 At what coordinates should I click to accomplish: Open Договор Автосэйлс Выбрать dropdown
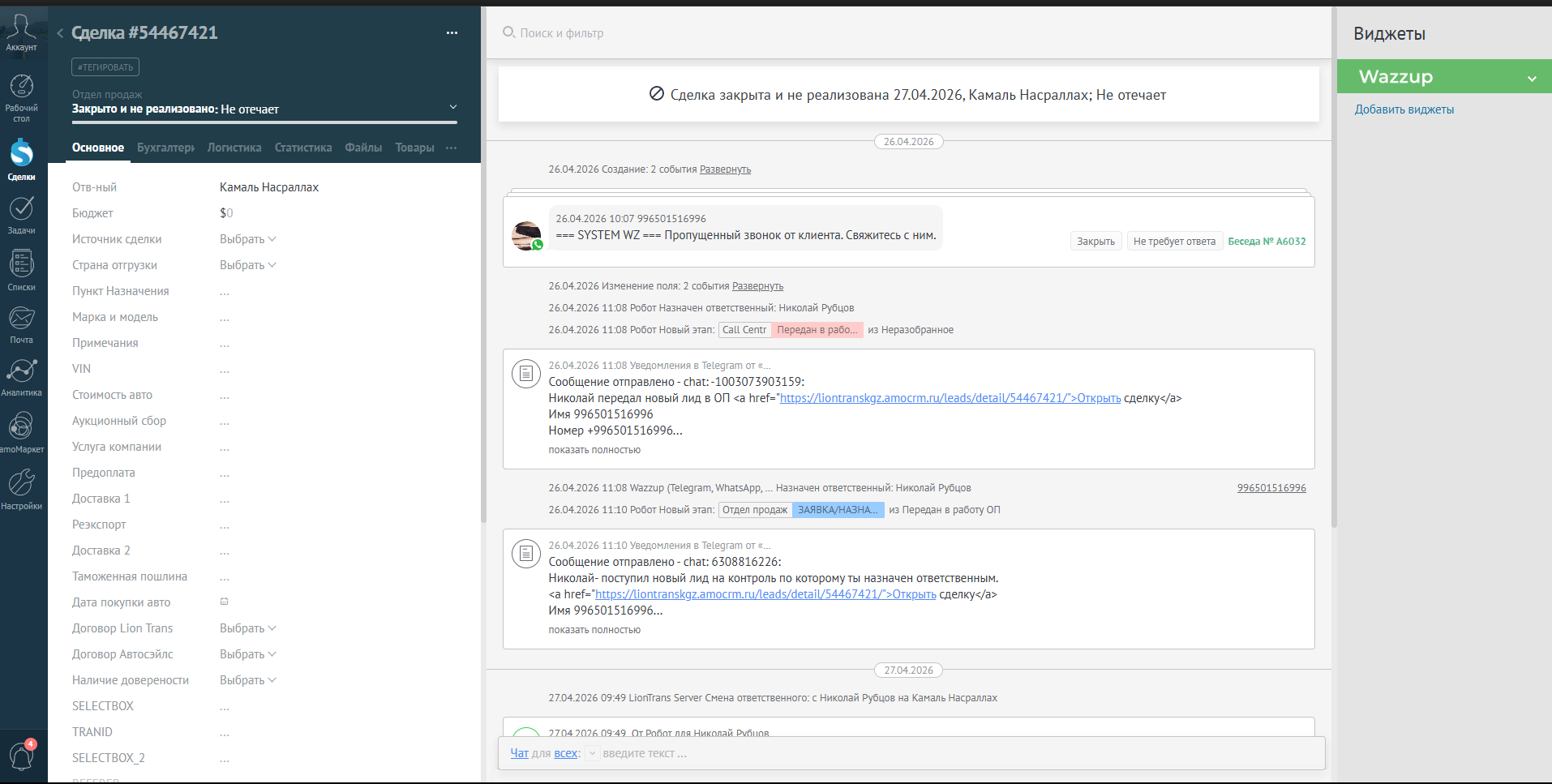tap(248, 654)
